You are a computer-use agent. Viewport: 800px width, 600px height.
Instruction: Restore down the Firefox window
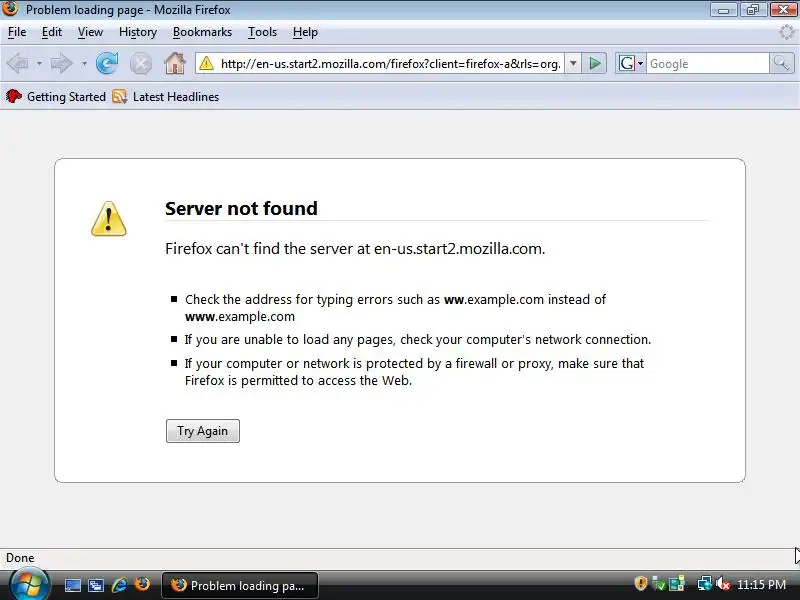click(753, 10)
